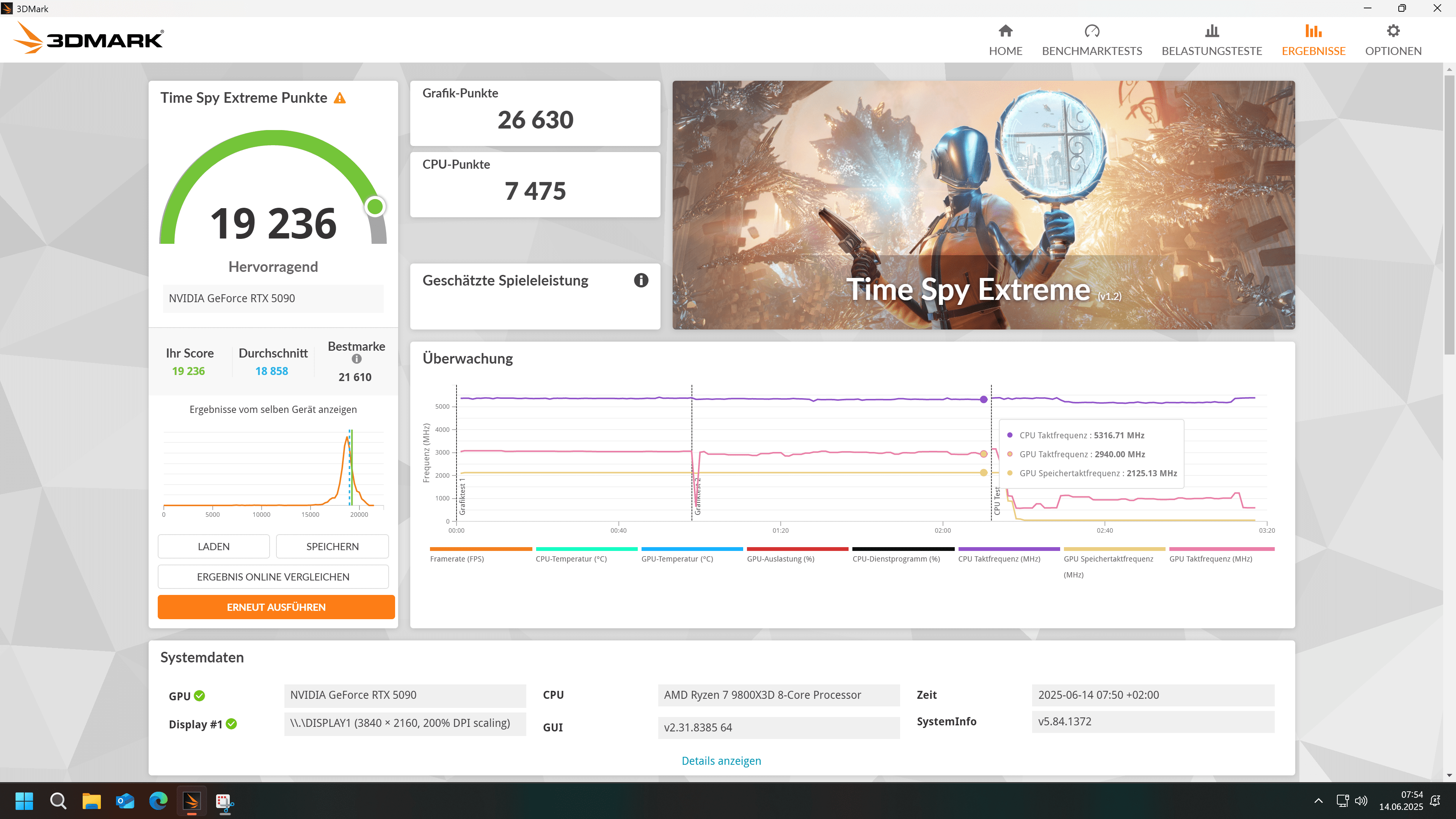Switch to the Ergebnisse tab
1456x819 pixels.
1313,39
